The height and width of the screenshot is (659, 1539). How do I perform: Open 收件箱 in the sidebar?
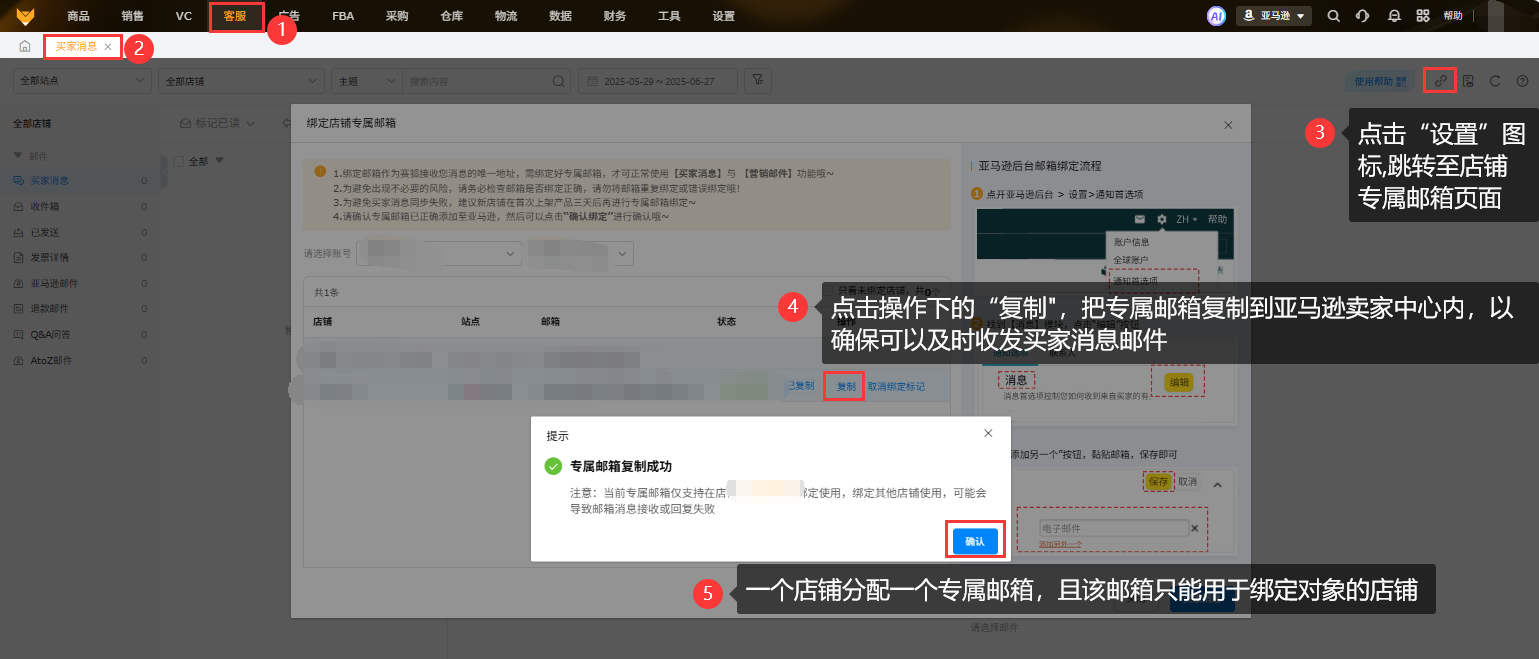coord(79,206)
